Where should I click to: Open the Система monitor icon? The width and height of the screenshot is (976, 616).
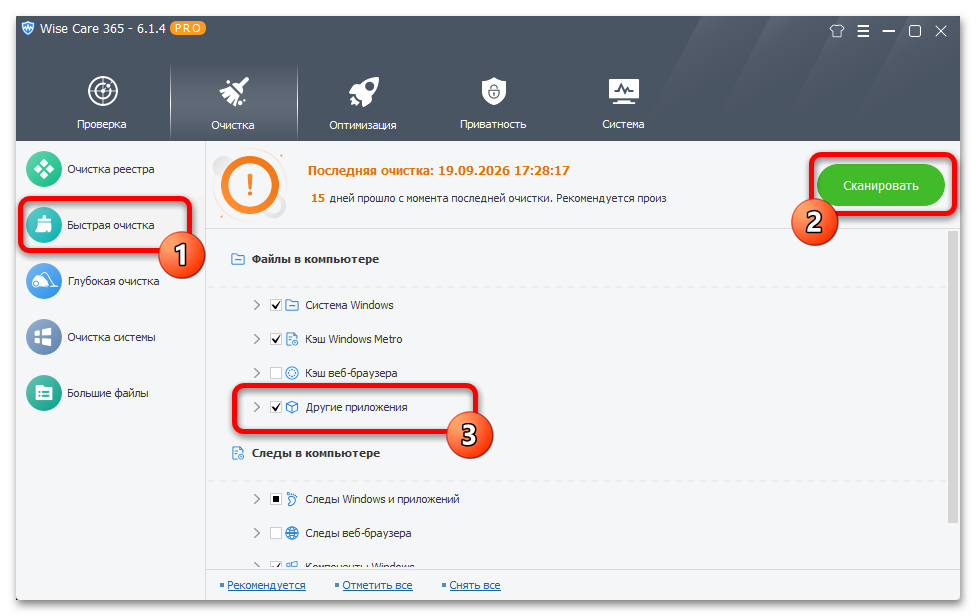point(623,91)
